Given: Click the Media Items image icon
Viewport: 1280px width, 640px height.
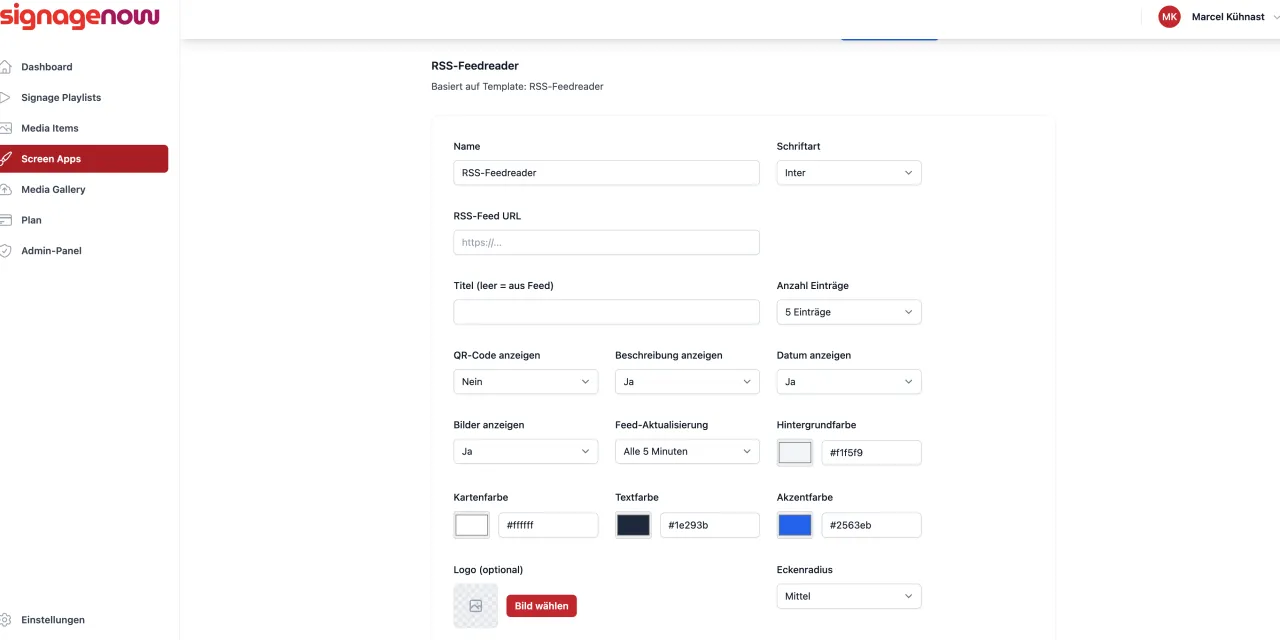Looking at the screenshot, I should coord(5,128).
